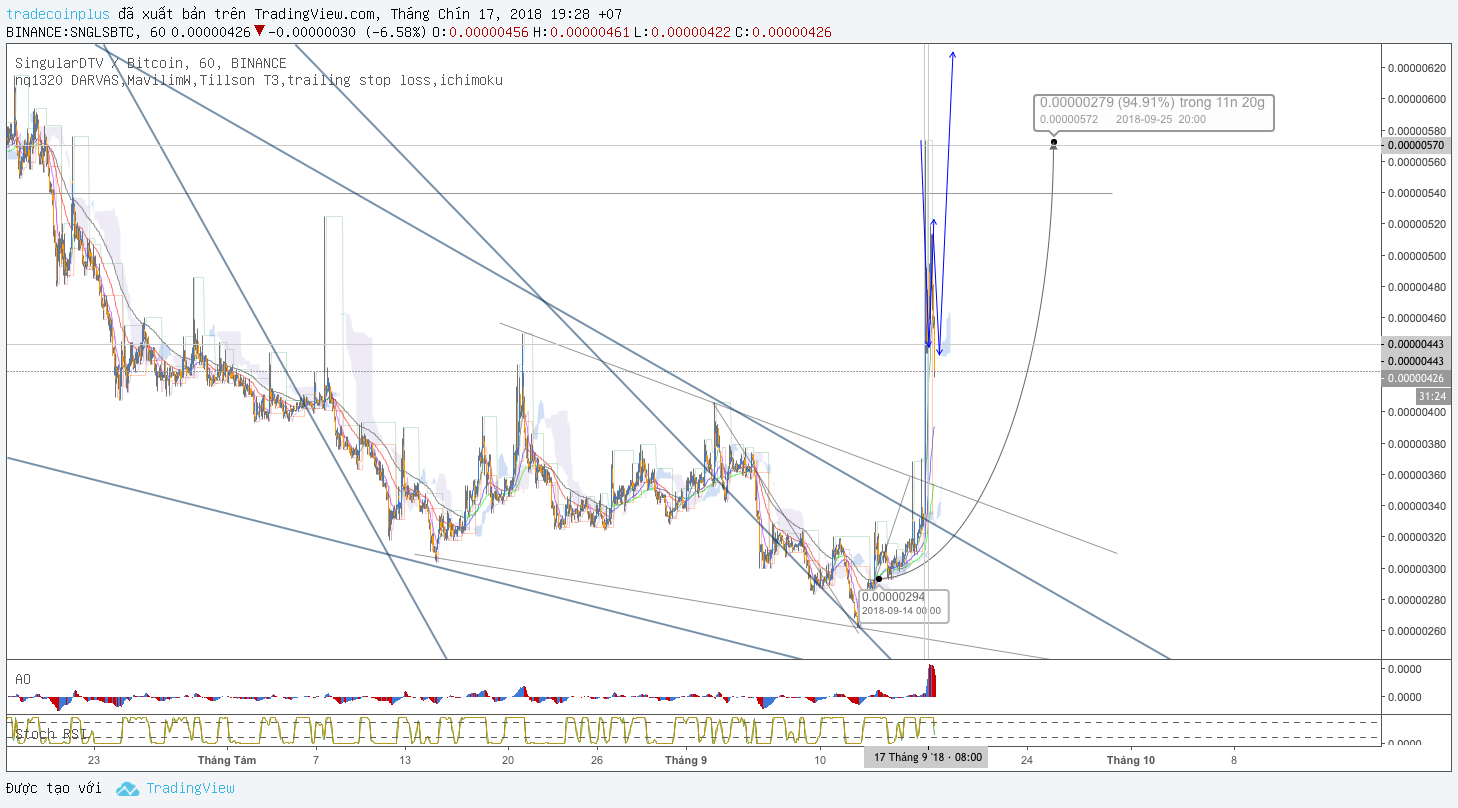Image resolution: width=1458 pixels, height=808 pixels.
Task: Click the 24 date axis label
Action: (x=1027, y=760)
